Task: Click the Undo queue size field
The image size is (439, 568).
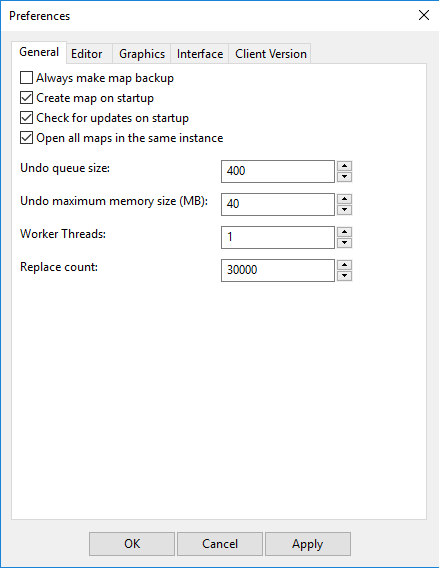Action: pyautogui.click(x=278, y=171)
